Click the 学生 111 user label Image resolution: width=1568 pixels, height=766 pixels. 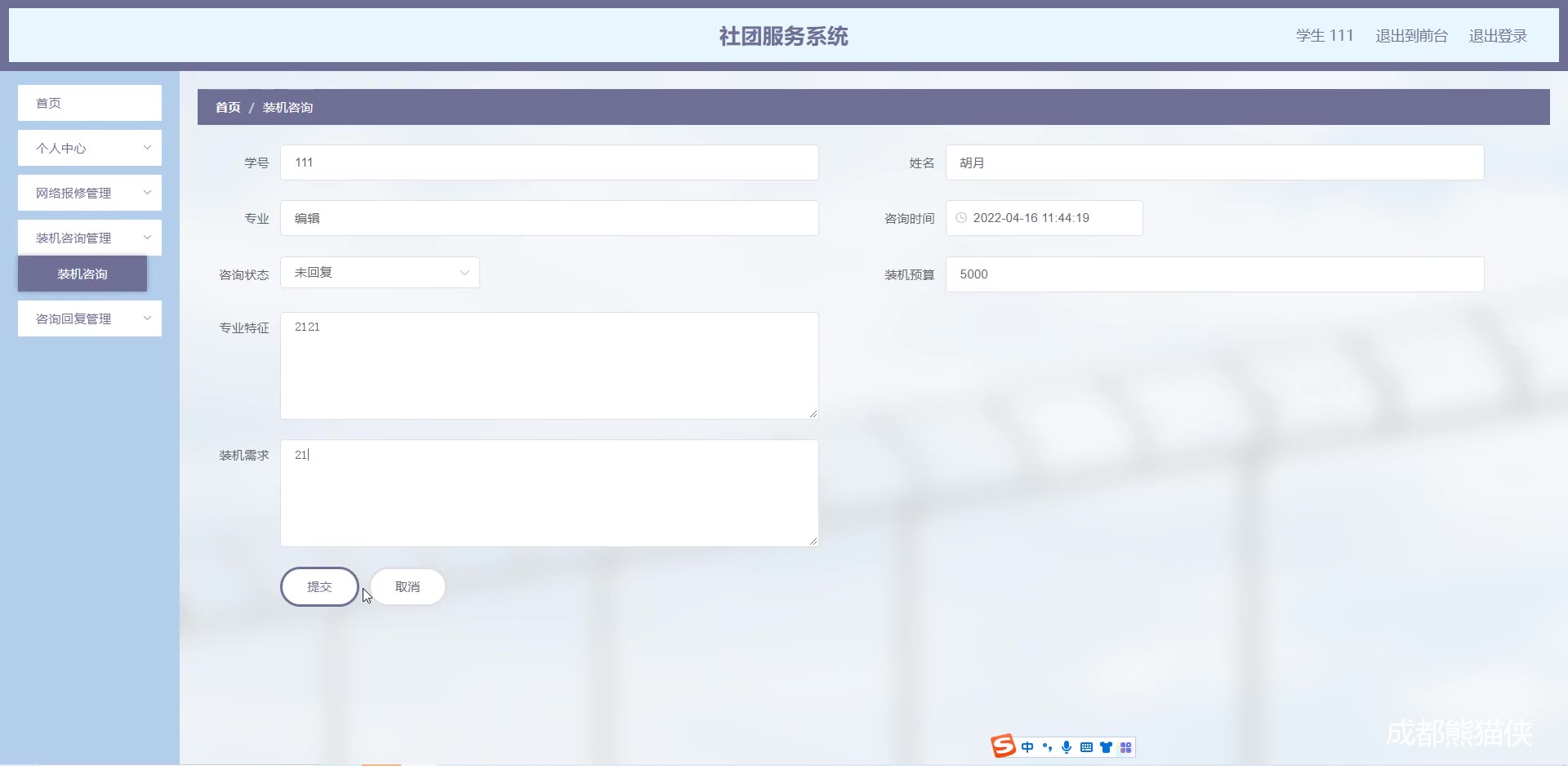(x=1325, y=36)
